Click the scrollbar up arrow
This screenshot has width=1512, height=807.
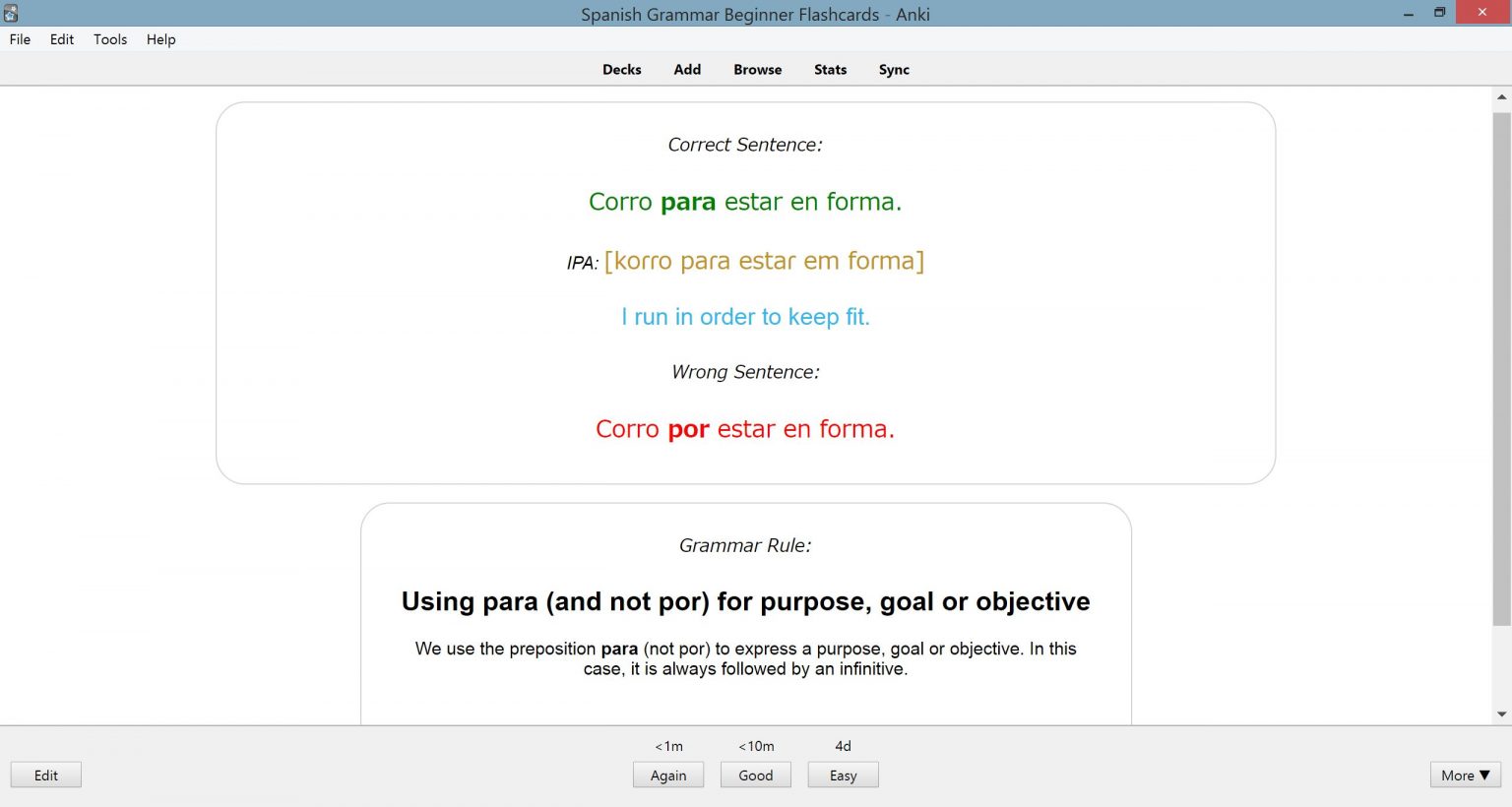1503,95
